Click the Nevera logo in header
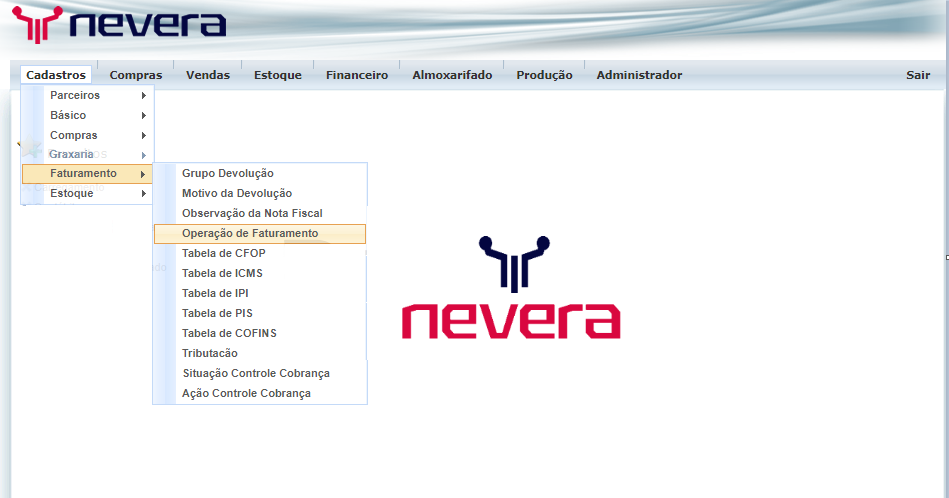 point(119,24)
